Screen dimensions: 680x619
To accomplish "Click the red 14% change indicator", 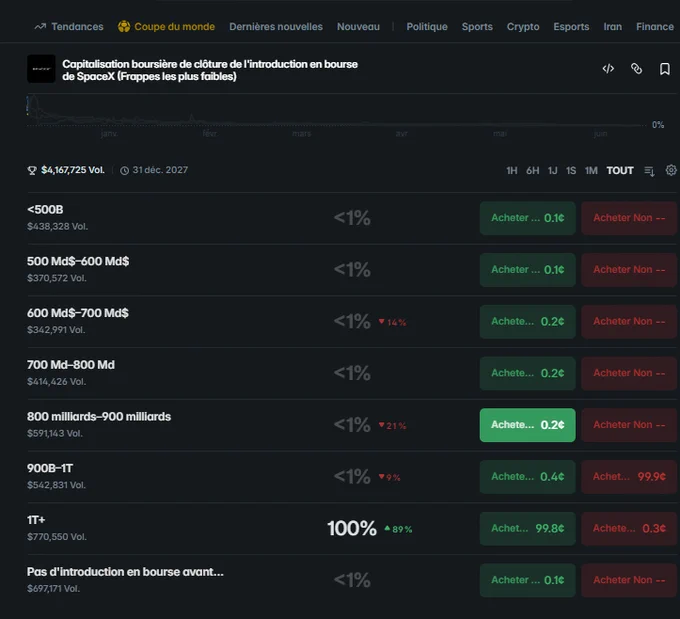I will (392, 322).
